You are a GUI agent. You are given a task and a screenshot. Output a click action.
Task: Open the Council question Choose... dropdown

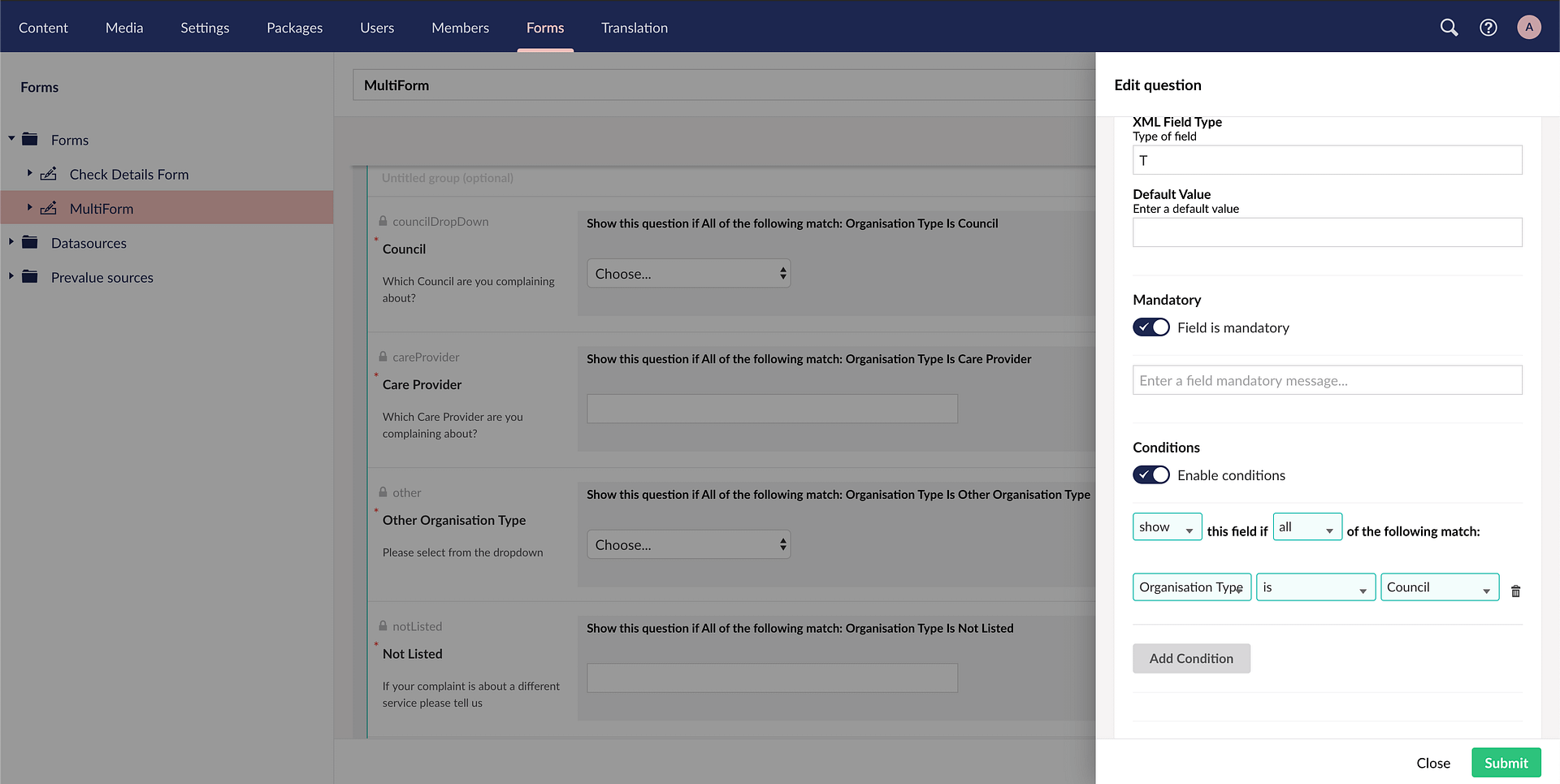(689, 274)
